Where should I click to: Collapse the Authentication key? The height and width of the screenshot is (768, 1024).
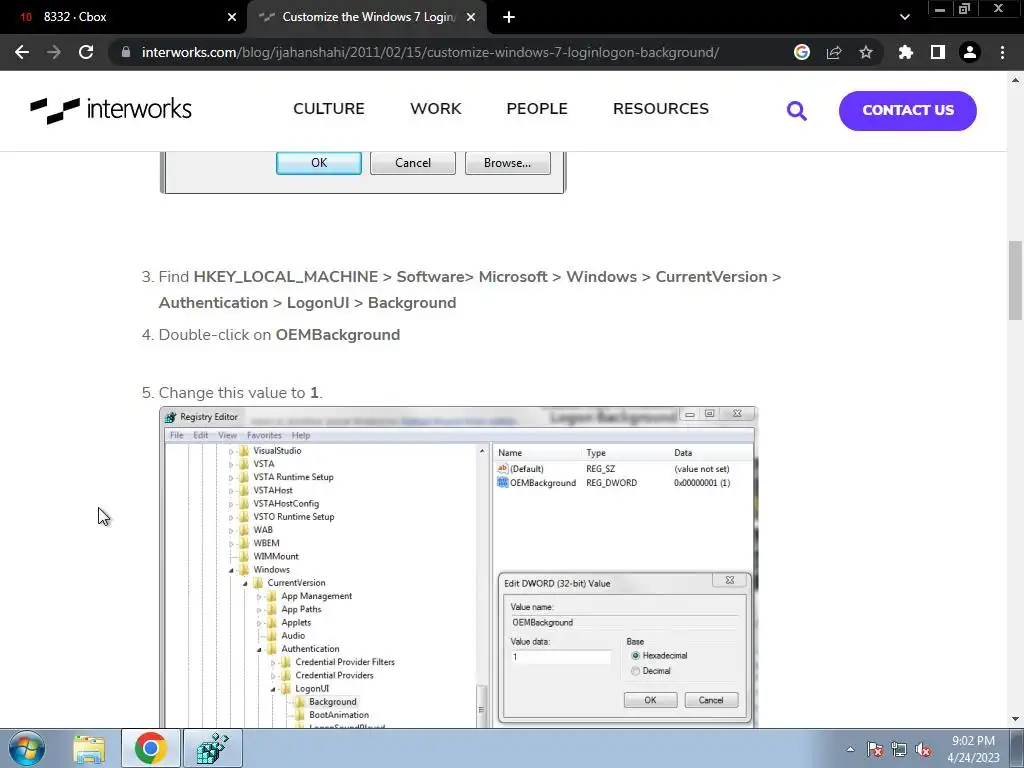tap(259, 649)
